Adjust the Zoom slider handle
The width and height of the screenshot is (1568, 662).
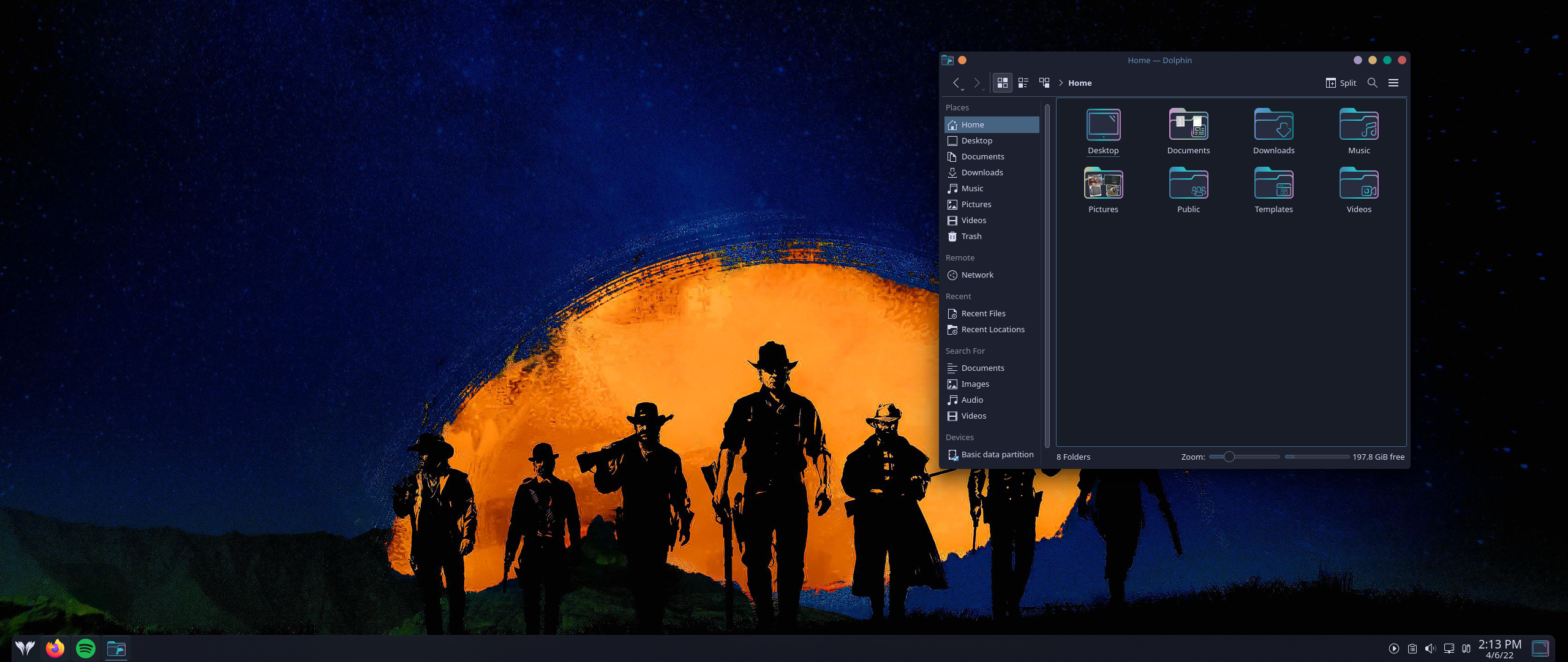point(1229,457)
